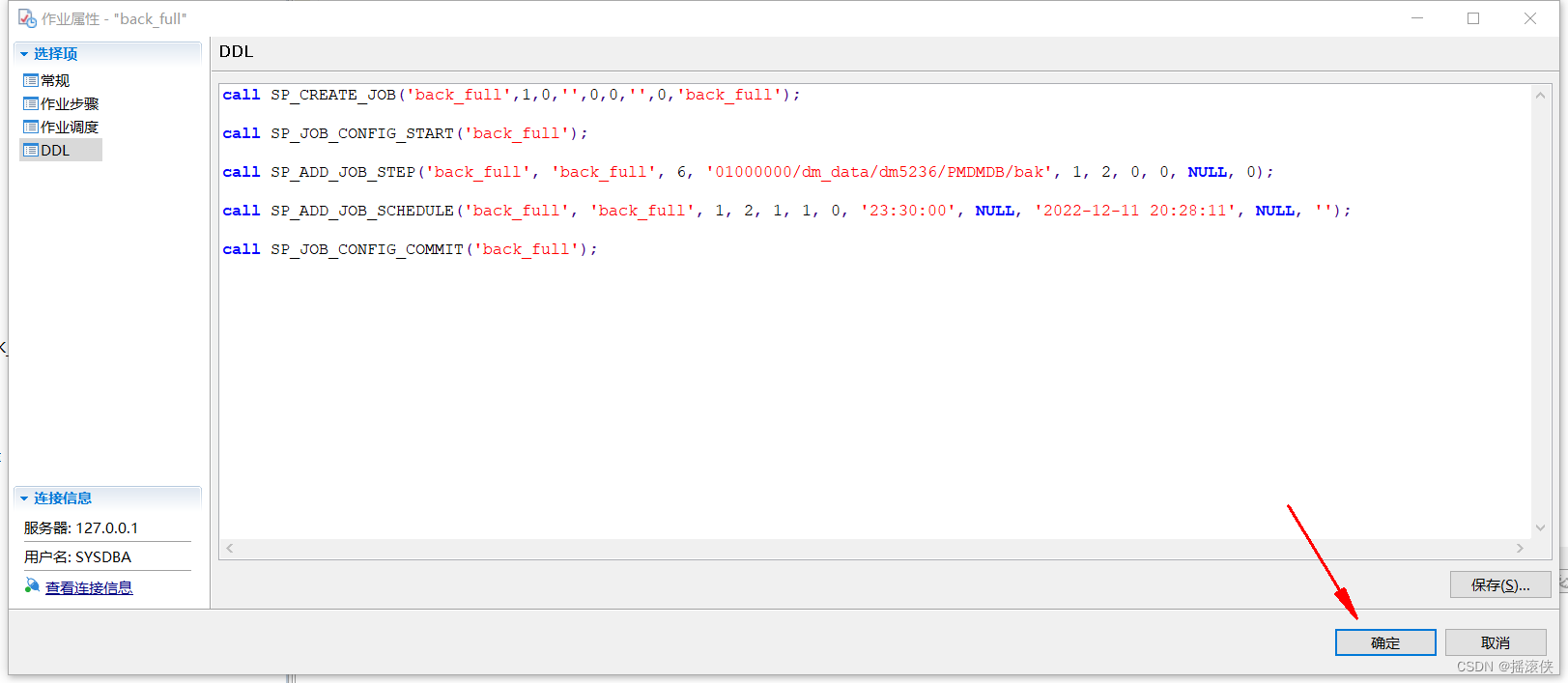Click the 用户名: SYSDBA text
1568x683 pixels.
77,556
